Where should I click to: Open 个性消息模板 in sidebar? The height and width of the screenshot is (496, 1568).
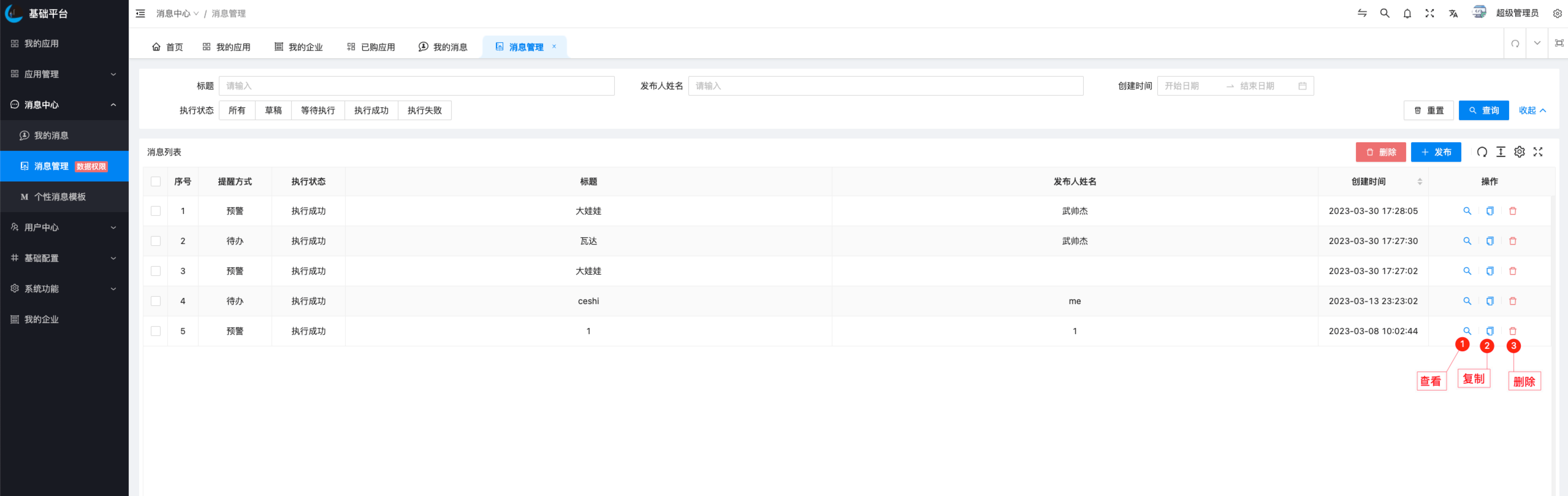pos(60,196)
